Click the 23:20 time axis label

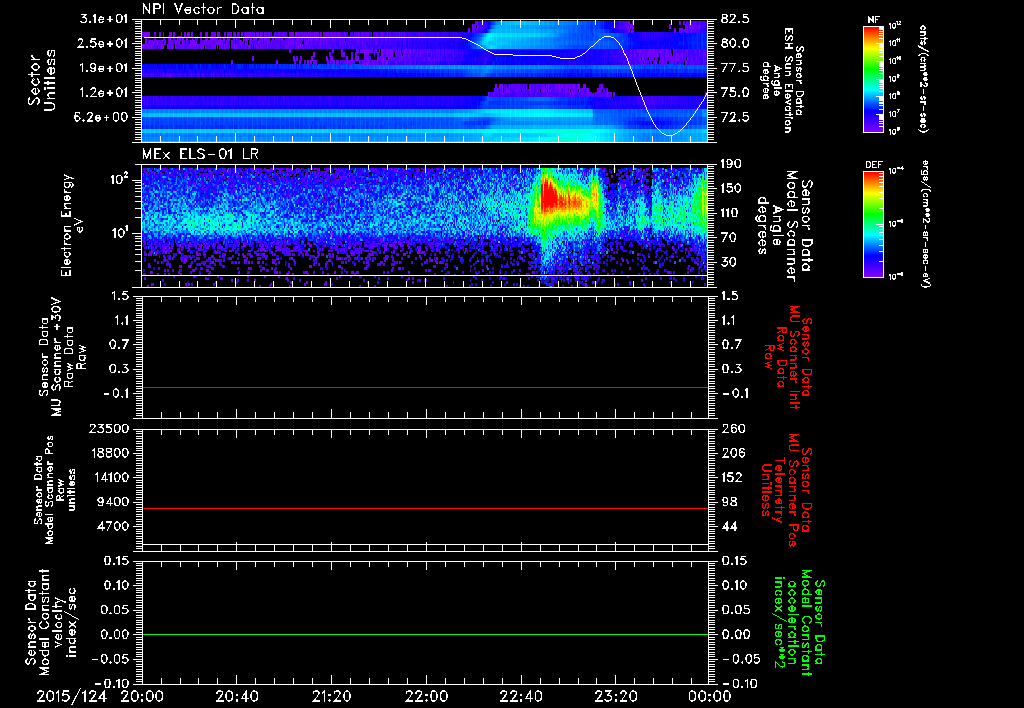pos(615,696)
